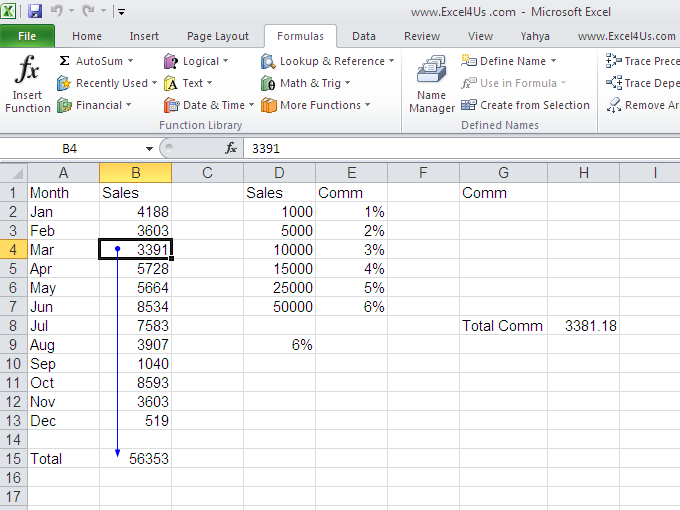680x510 pixels.
Task: Open Recently Used functions star icon
Action: (64, 83)
